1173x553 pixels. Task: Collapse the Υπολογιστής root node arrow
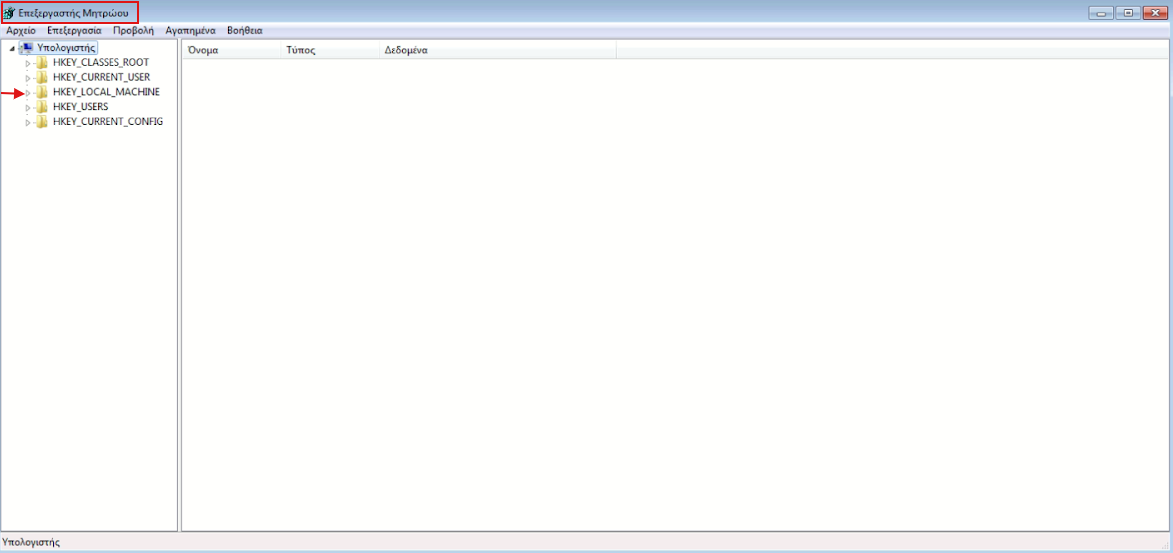click(x=12, y=48)
